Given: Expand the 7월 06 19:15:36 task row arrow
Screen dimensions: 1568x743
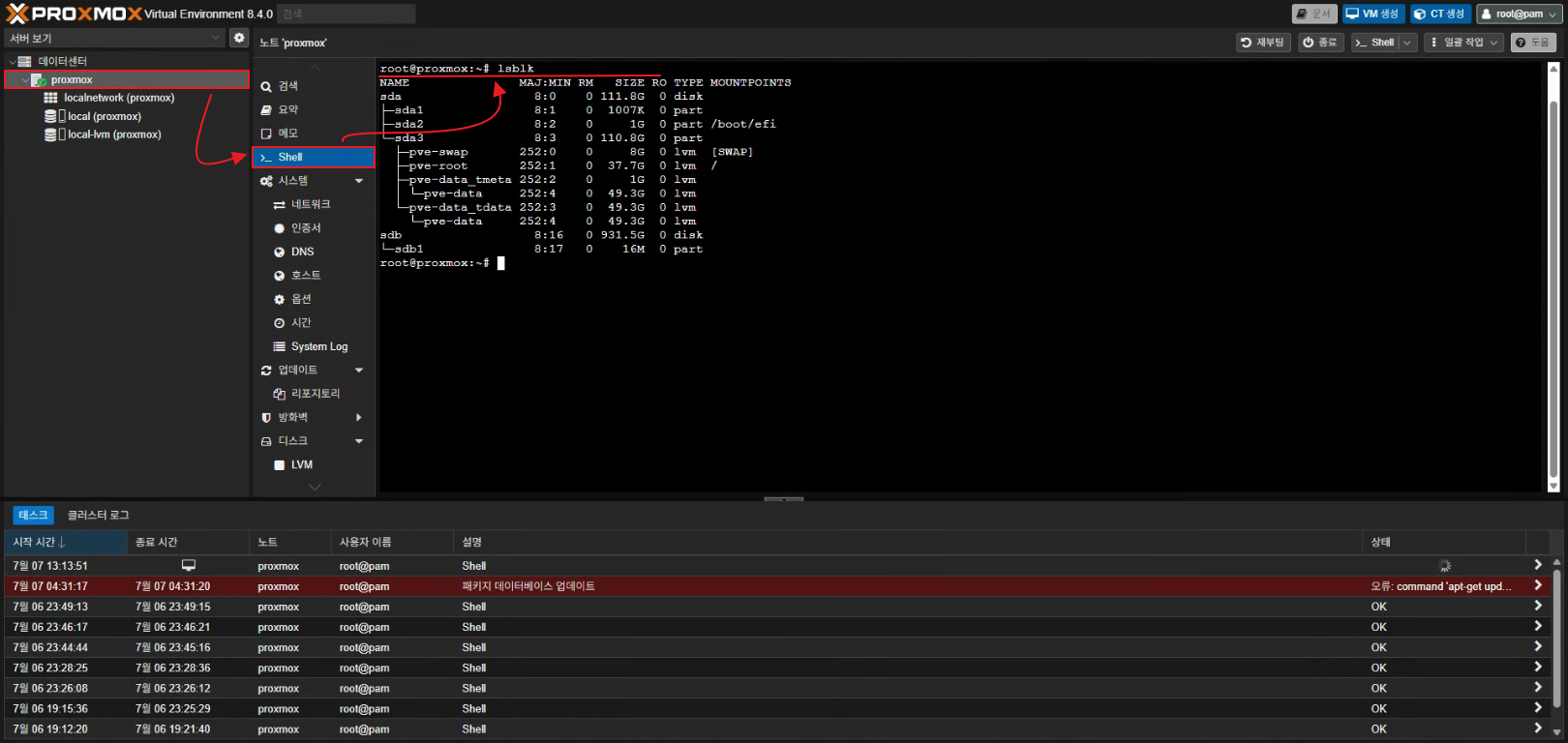Looking at the screenshot, I should tap(1537, 708).
